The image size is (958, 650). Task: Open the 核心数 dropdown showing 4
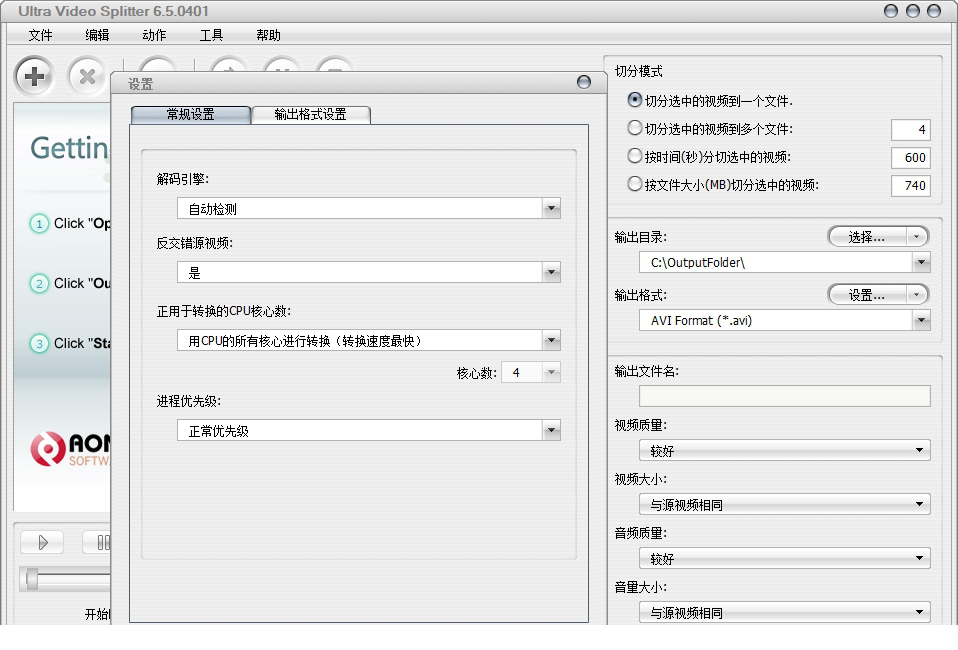point(530,373)
